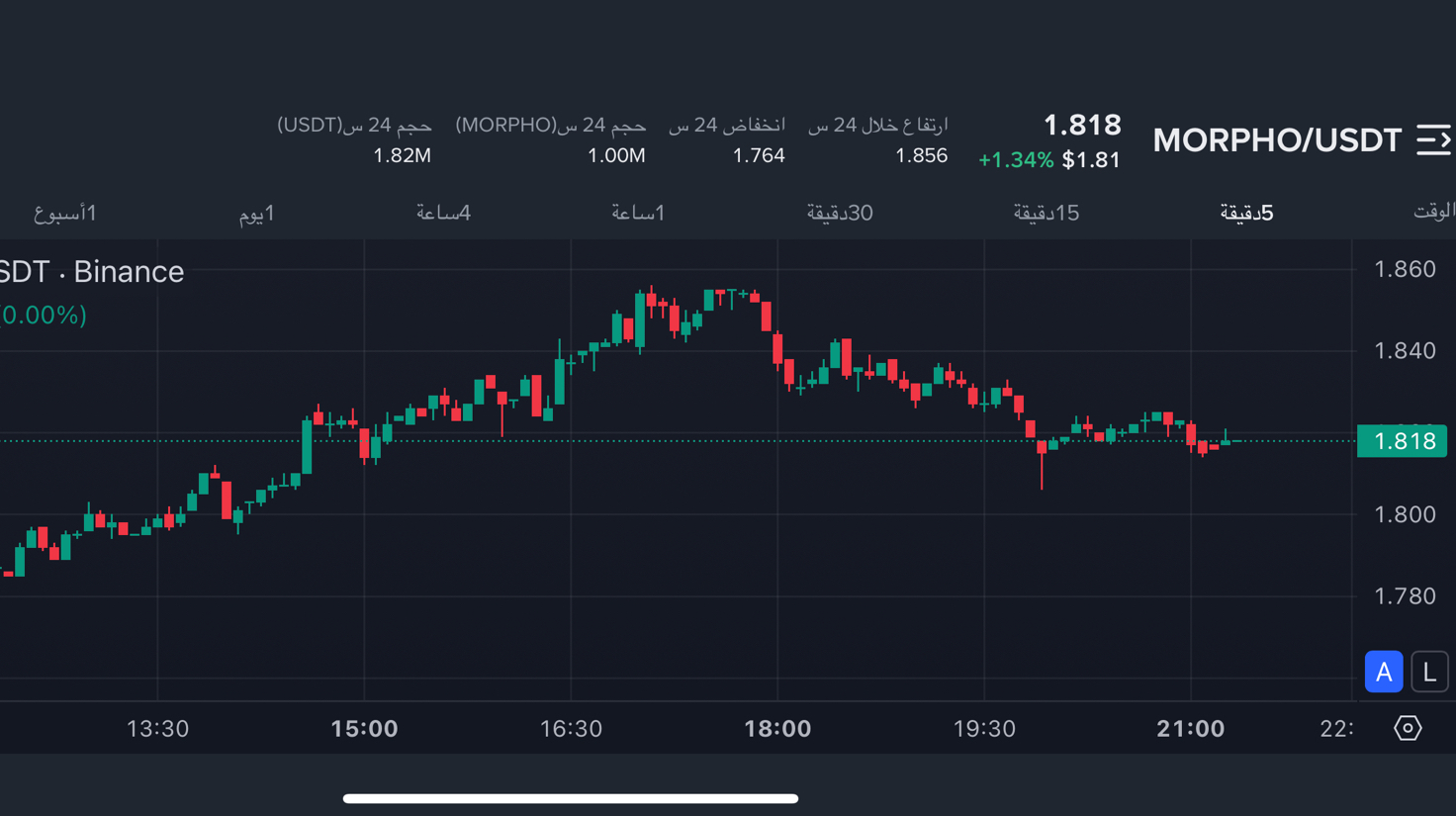The width and height of the screenshot is (1456, 816).
Task: Click the 0.00% change label on chart
Action: point(44,316)
